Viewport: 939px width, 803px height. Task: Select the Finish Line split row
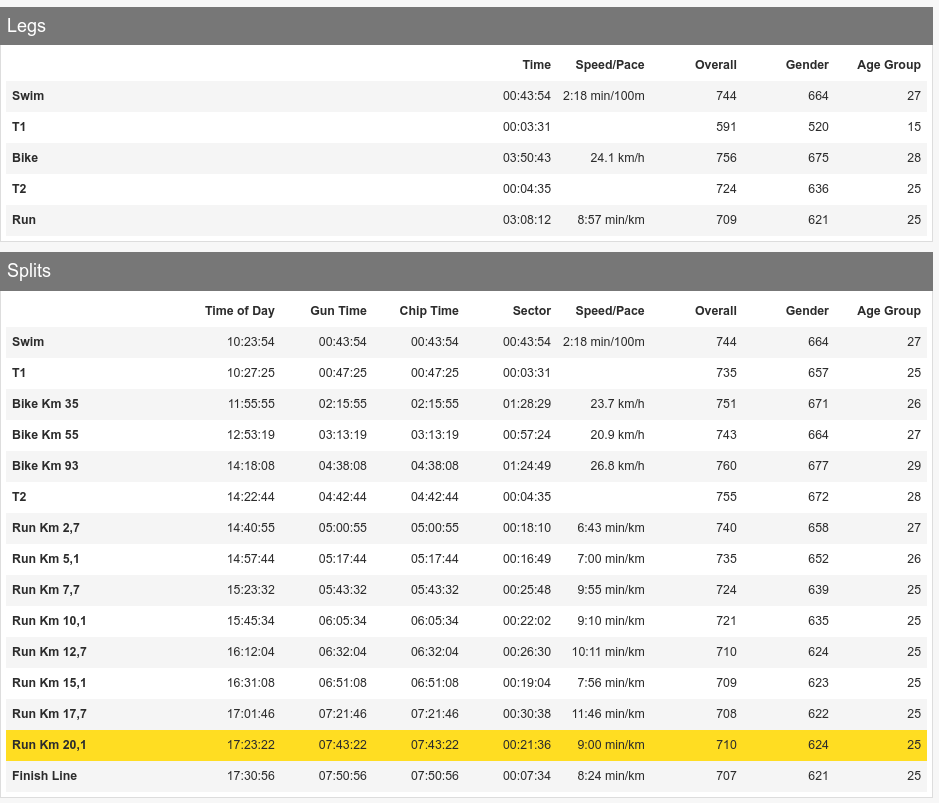pos(466,776)
